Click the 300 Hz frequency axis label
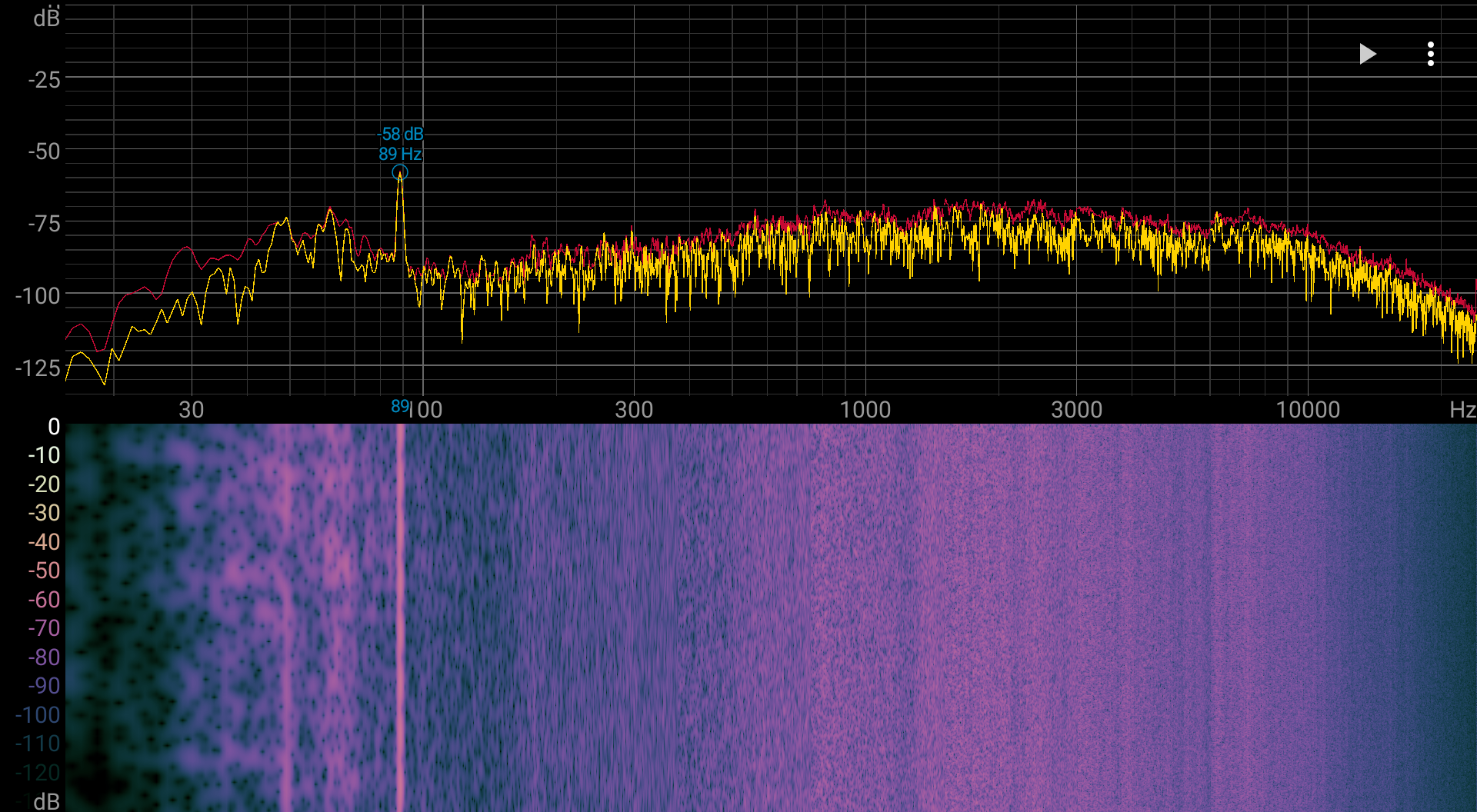 634,410
